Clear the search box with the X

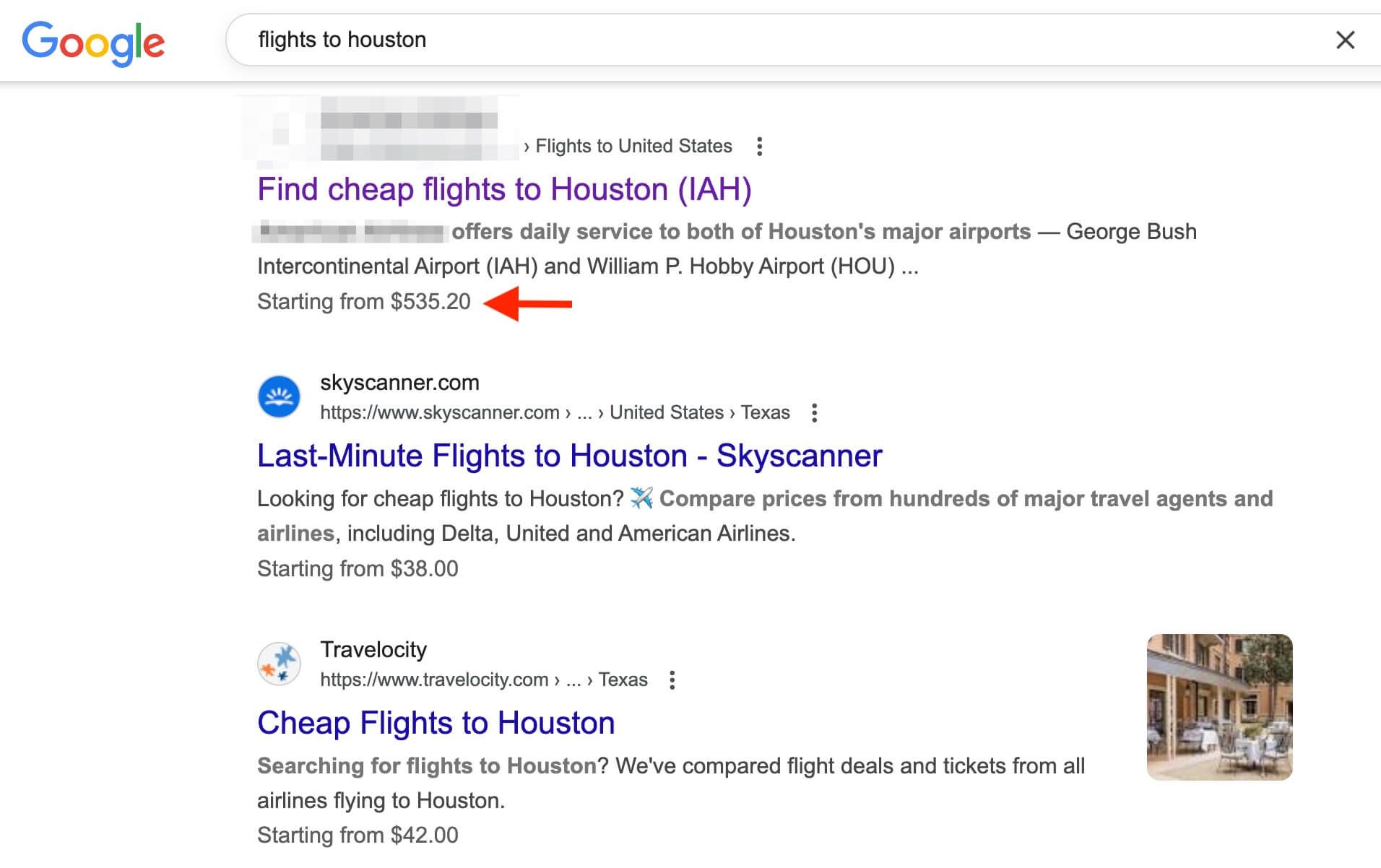1345,40
